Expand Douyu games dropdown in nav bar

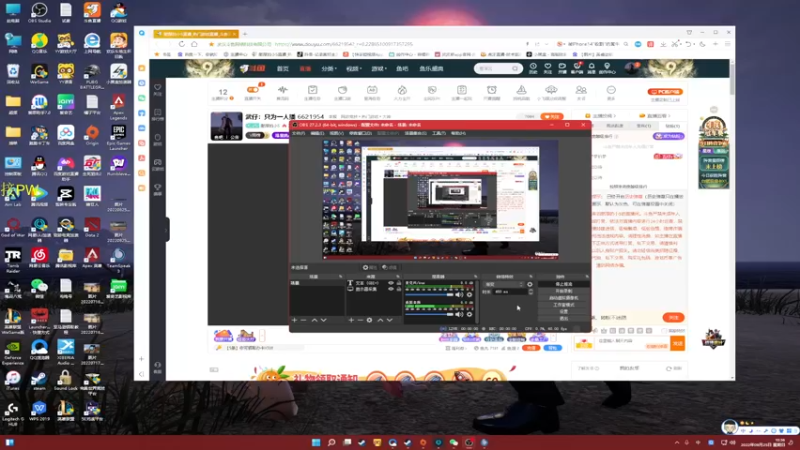coord(379,68)
